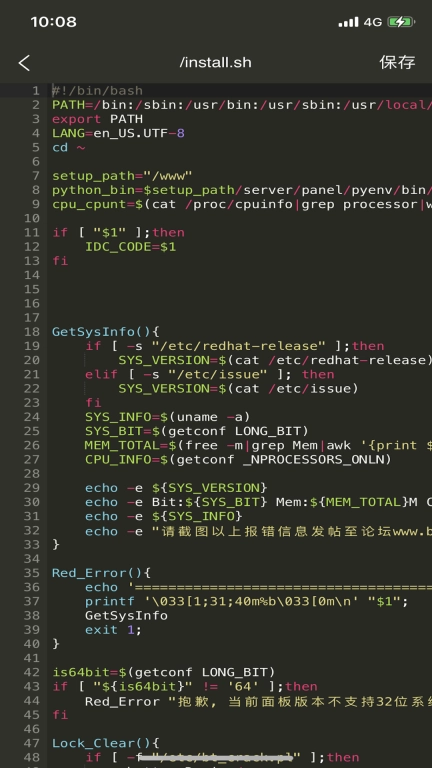Viewport: 432px width, 768px height.
Task: Place cursor on the #!/bin/bash line
Action: pos(97,91)
